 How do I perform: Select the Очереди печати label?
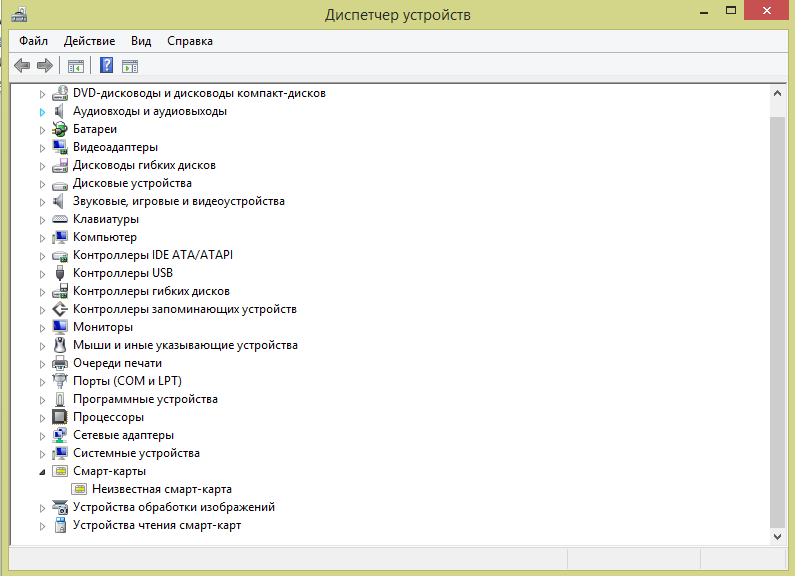click(x=117, y=363)
